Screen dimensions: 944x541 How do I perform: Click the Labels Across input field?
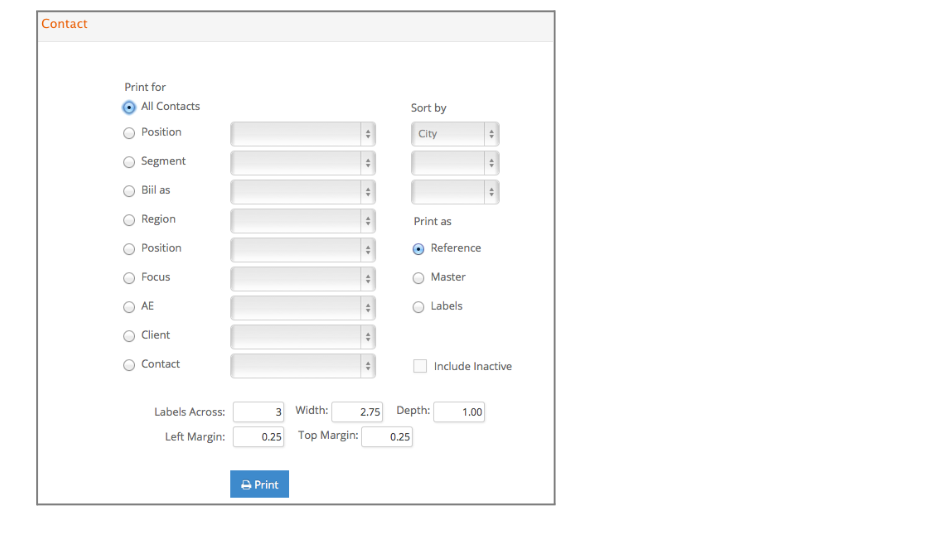[258, 412]
